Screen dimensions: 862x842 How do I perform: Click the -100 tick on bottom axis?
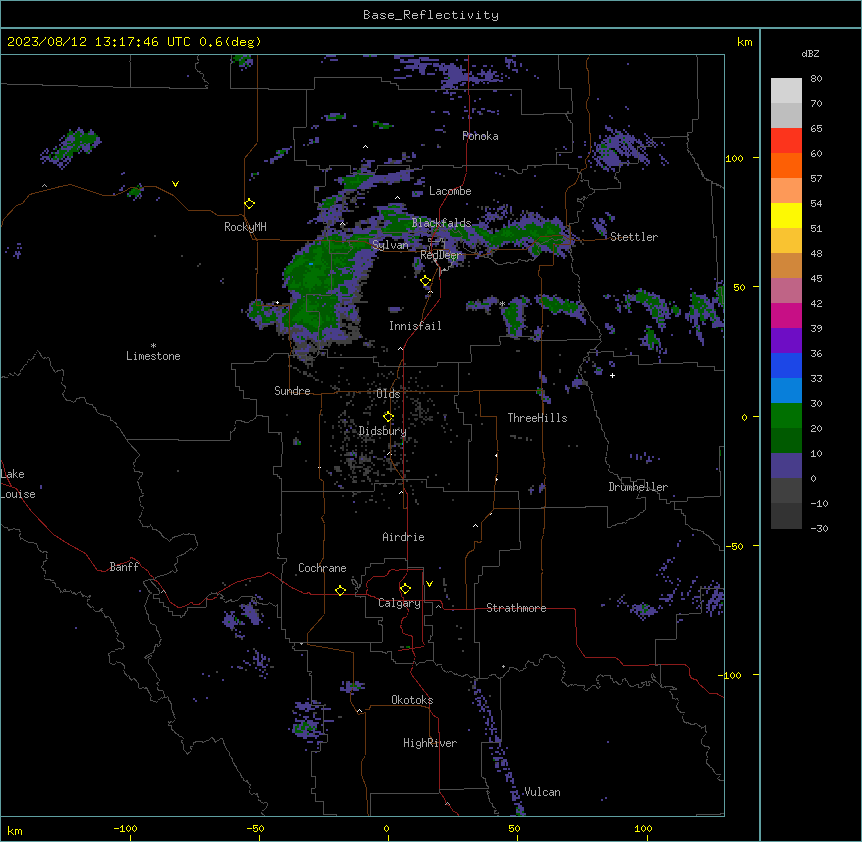pos(125,828)
